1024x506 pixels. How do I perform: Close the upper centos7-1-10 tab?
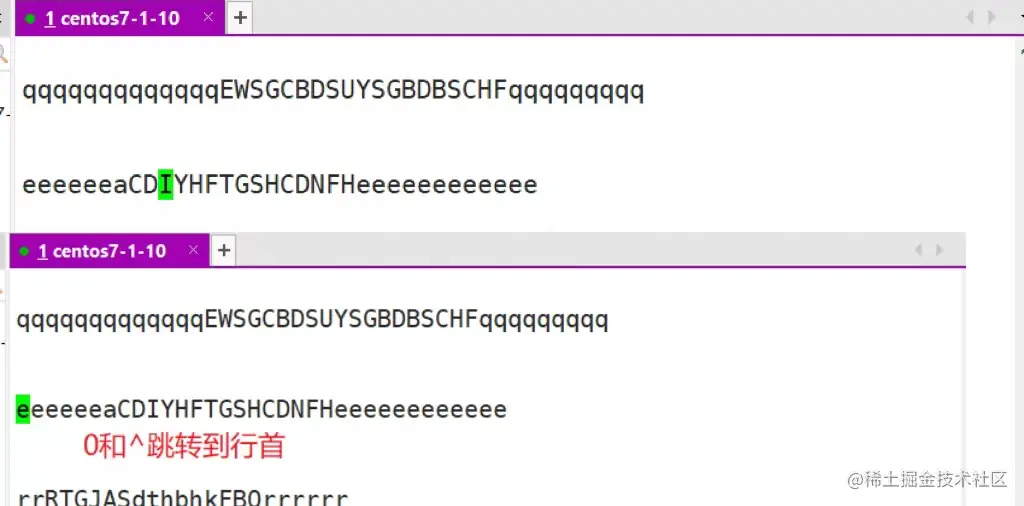coord(208,17)
